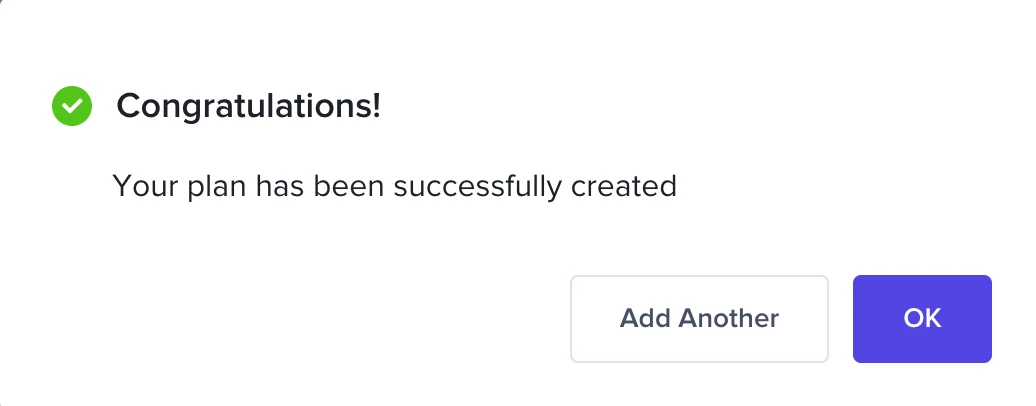This screenshot has height=406, width=1036.
Task: Click the green success checkmark icon
Action: click(72, 106)
